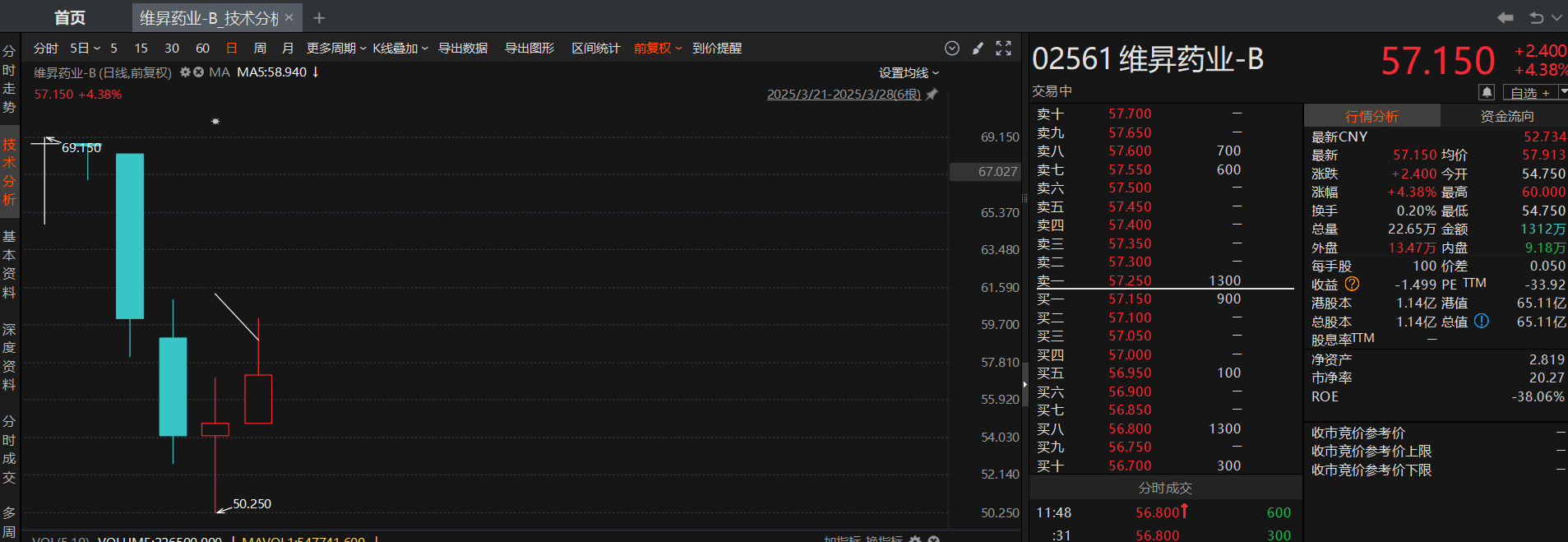Select the 60-minute period

[x=202, y=49]
